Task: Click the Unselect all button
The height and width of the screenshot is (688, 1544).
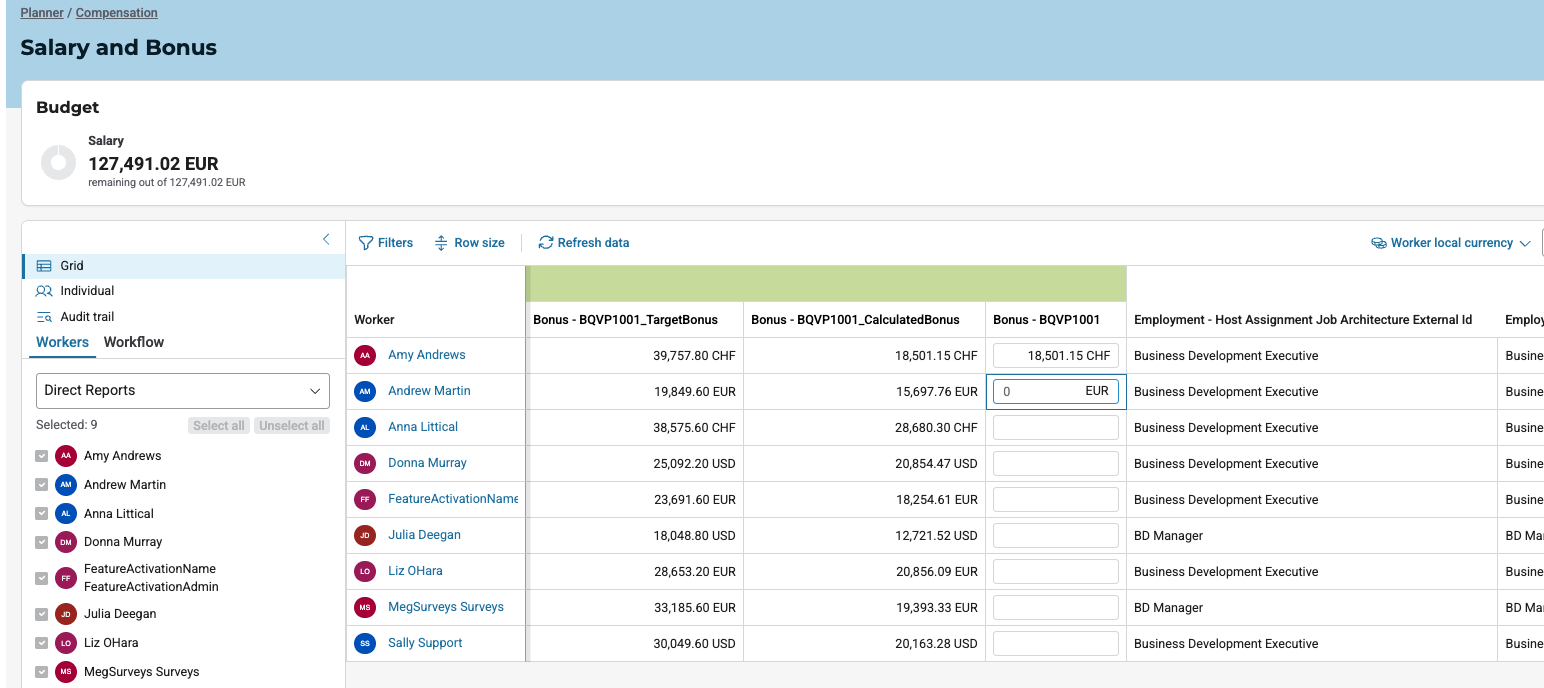Action: [291, 426]
